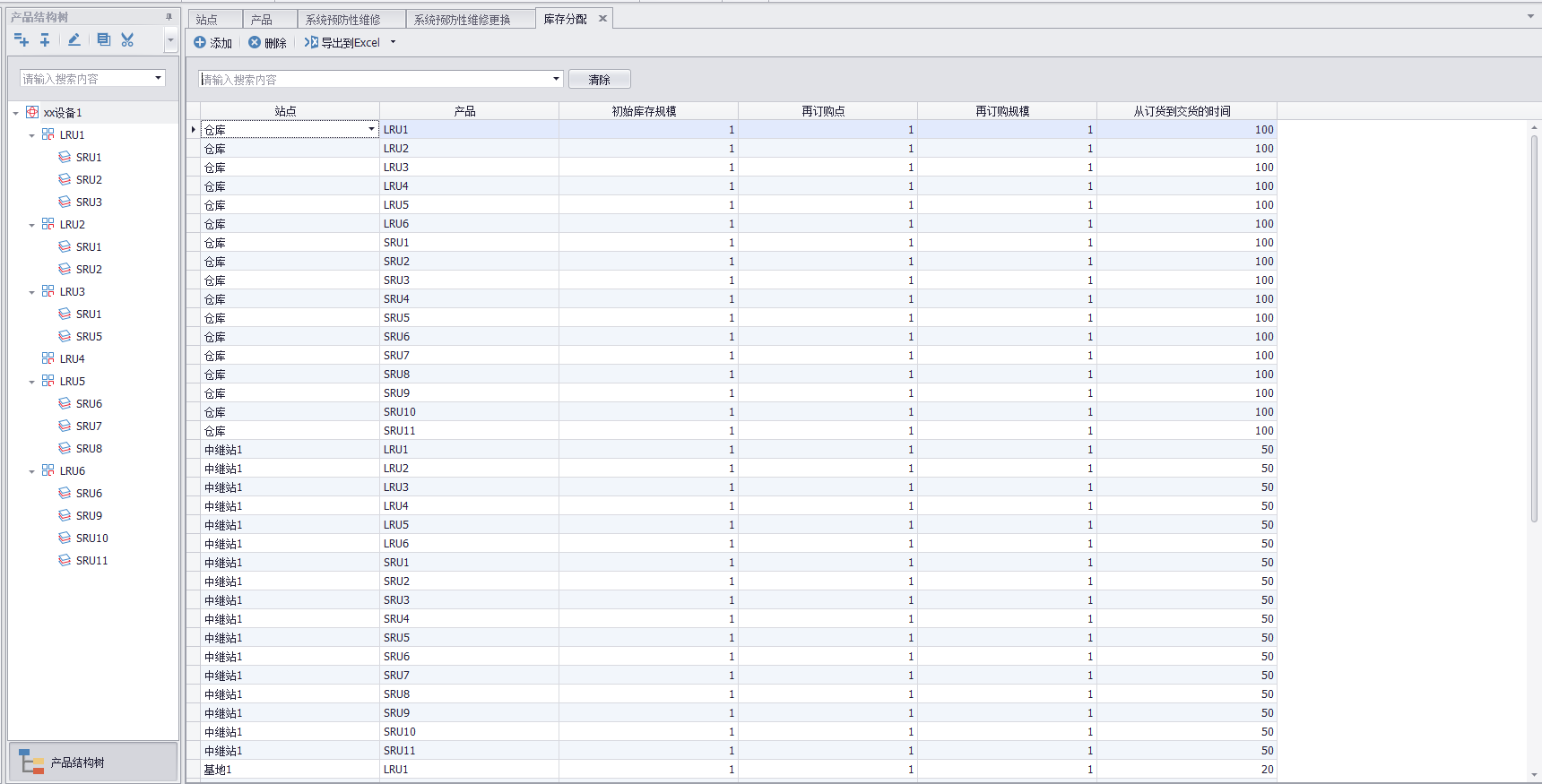
Task: Switch to the 系统预防性维修 tab
Action: click(343, 20)
